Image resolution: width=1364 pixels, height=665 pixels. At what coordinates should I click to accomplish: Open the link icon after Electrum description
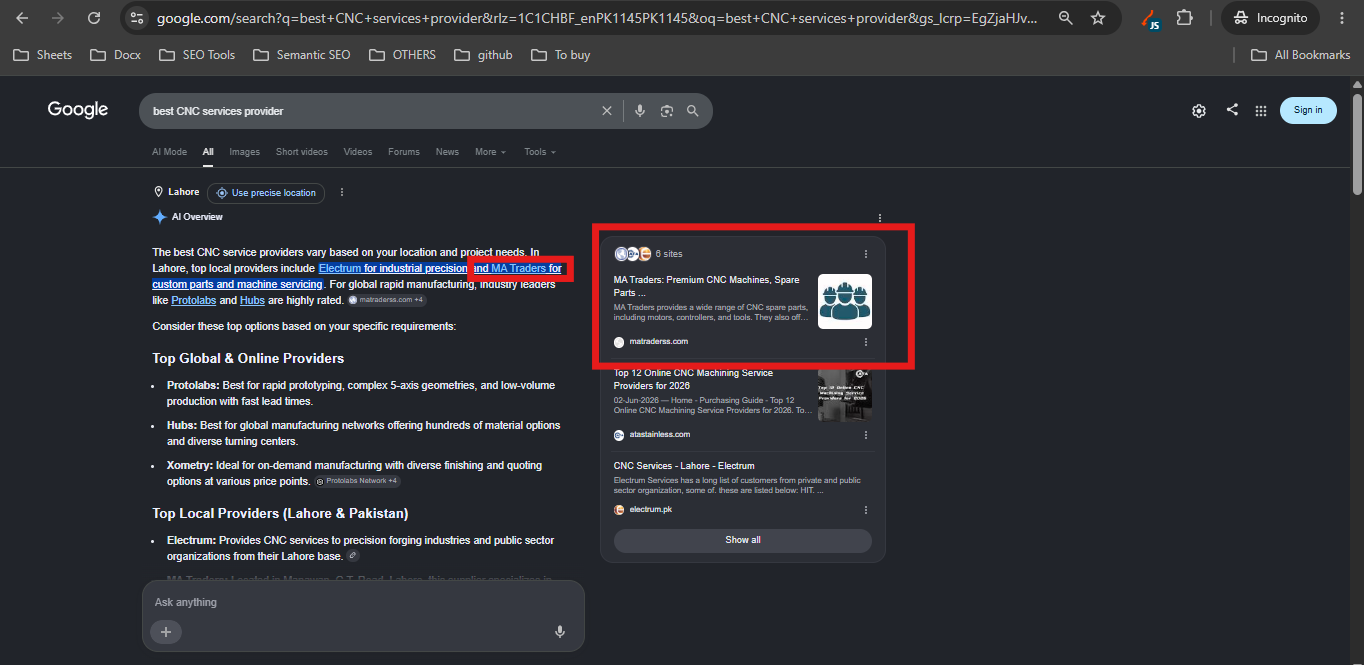(353, 556)
